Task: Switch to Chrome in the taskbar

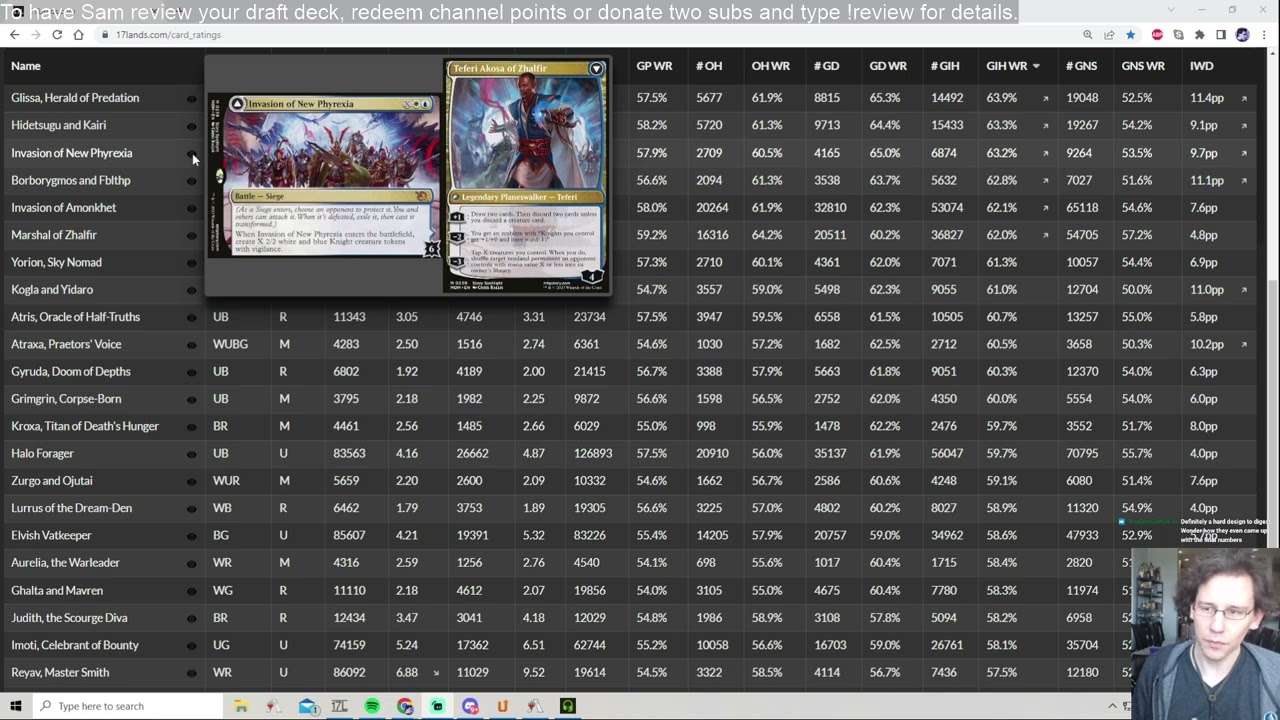Action: (x=405, y=706)
